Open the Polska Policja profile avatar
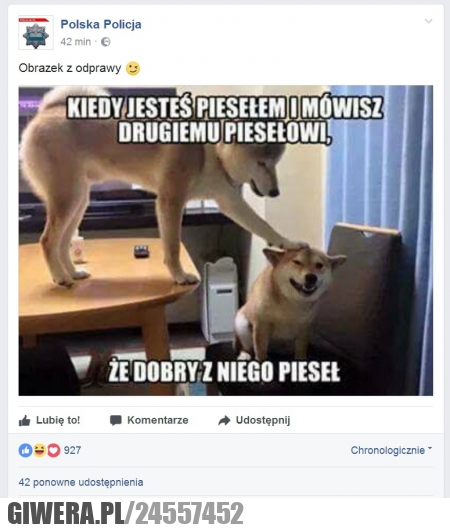This screenshot has width=450, height=529. tap(36, 33)
